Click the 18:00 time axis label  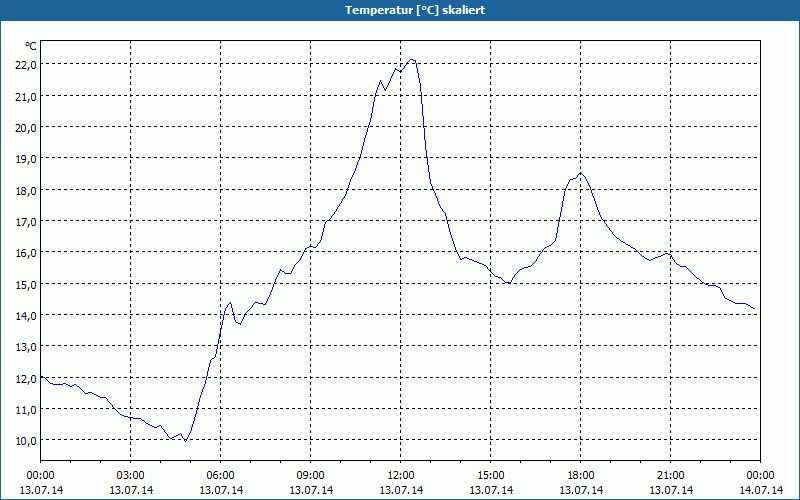[x=581, y=476]
